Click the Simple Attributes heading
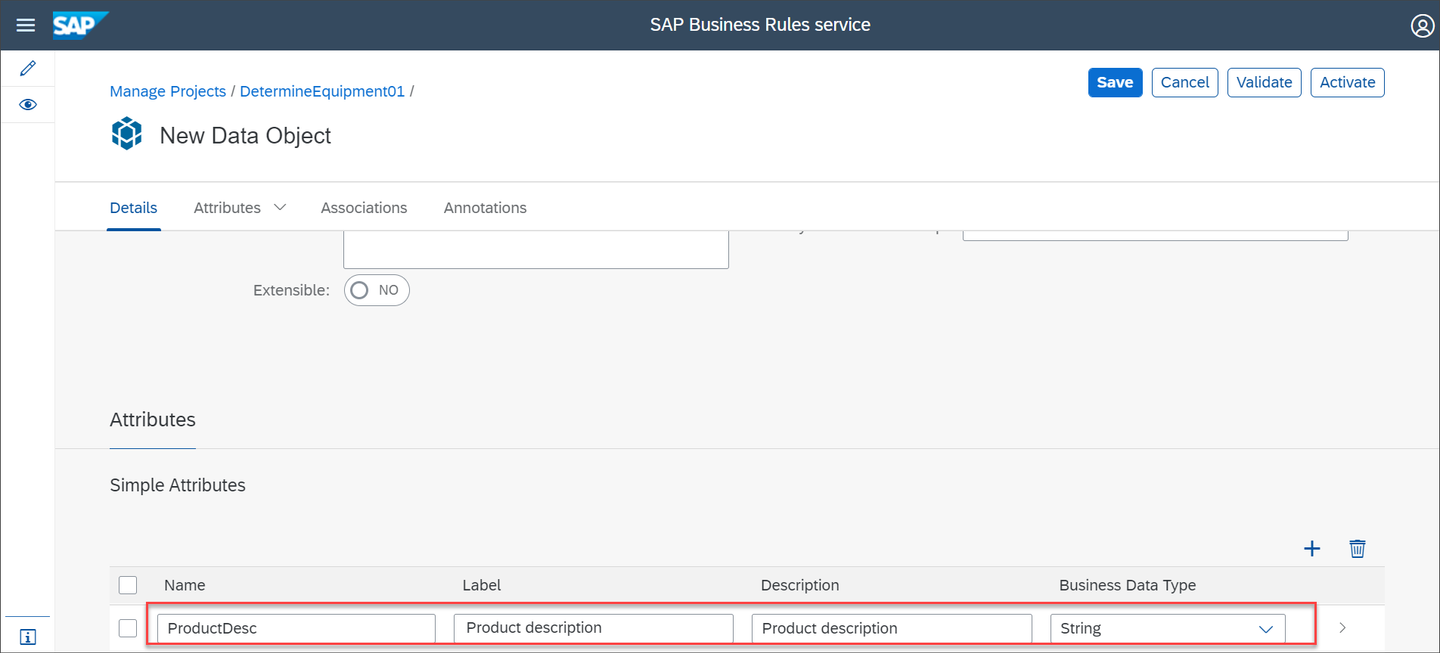1440x653 pixels. 178,485
